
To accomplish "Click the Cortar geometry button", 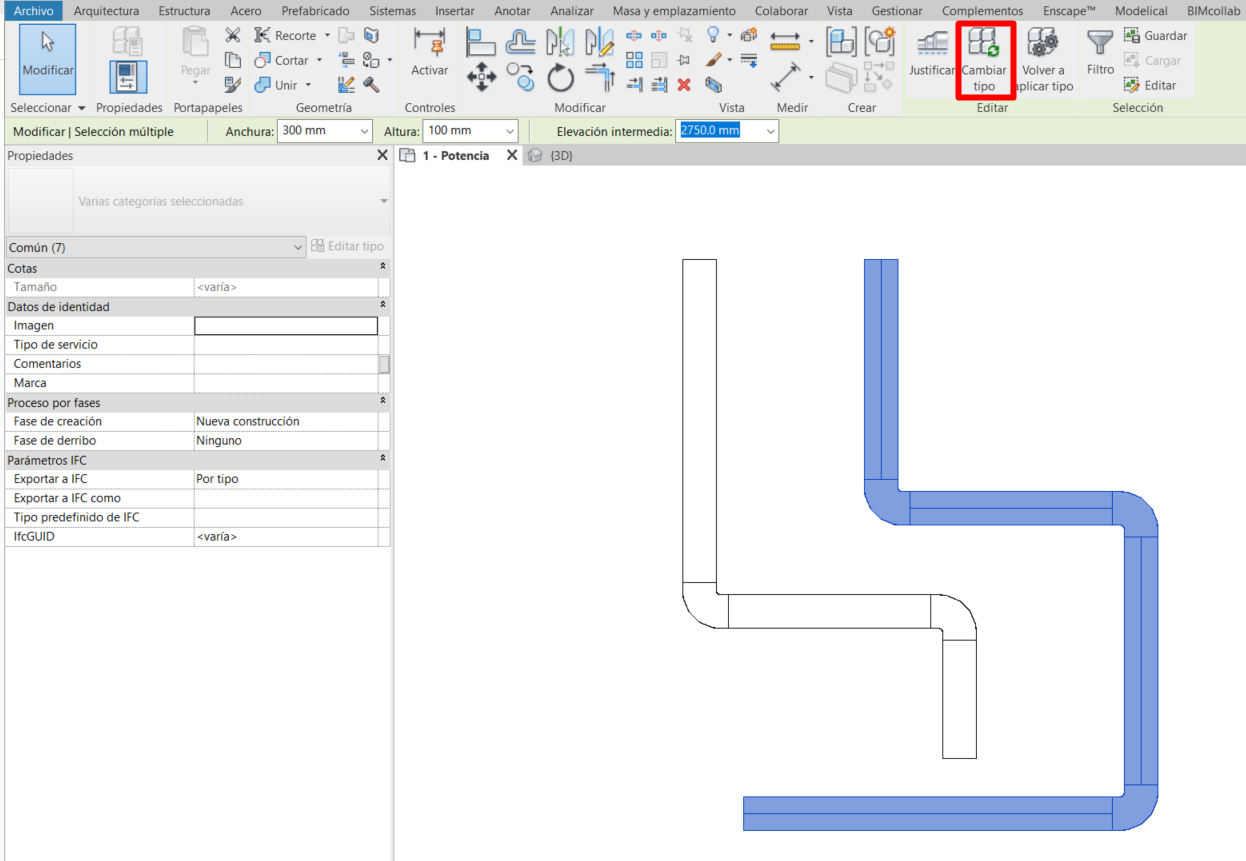I will [280, 60].
